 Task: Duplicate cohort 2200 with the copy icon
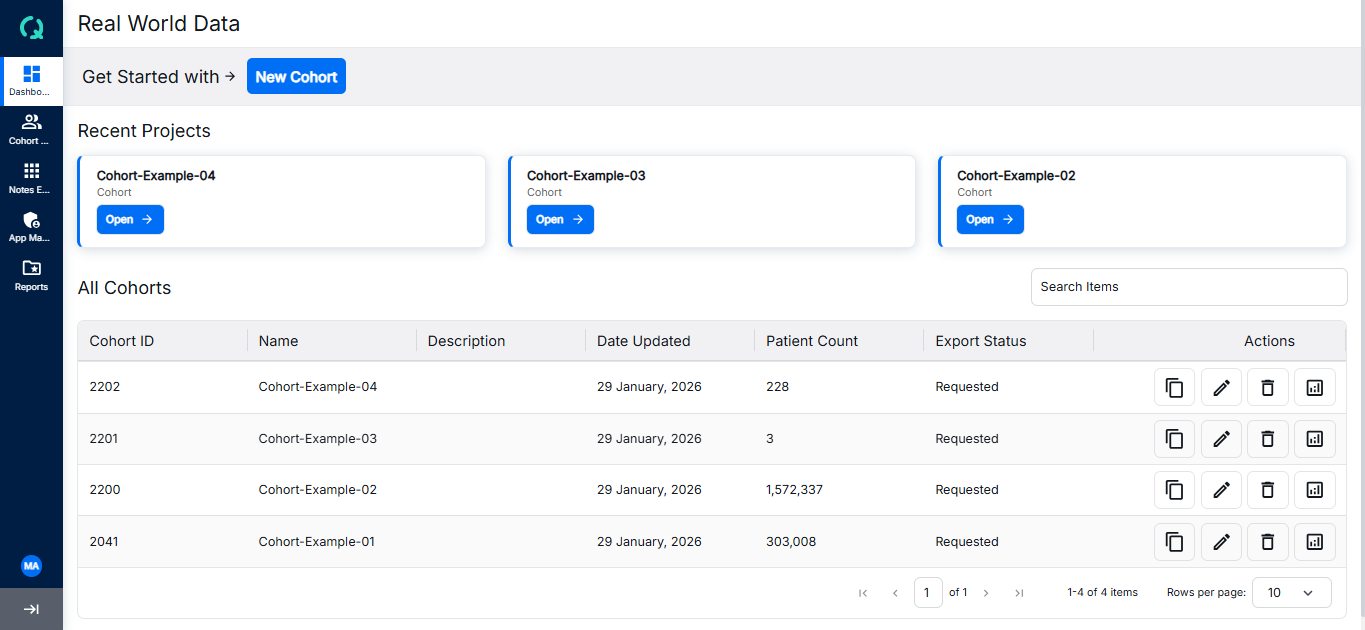pos(1175,490)
